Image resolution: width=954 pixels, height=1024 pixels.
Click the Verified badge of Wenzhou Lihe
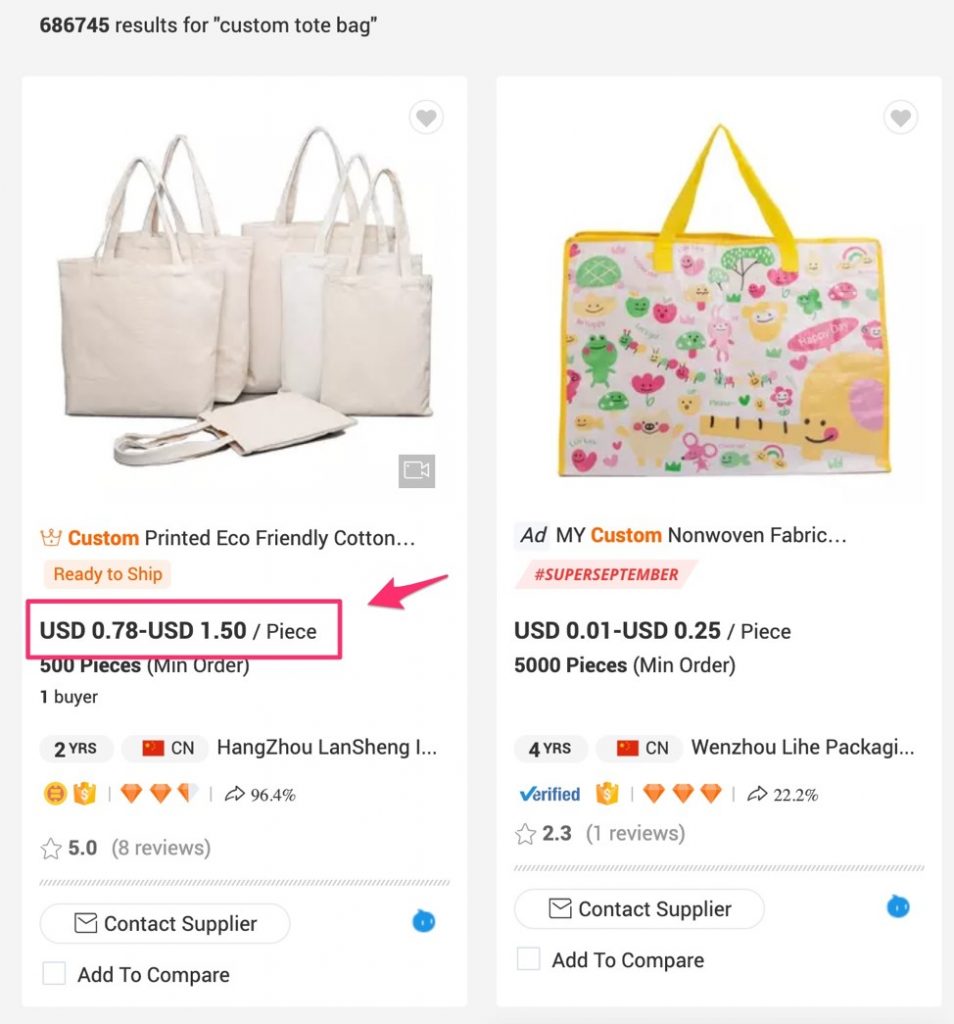[x=550, y=794]
